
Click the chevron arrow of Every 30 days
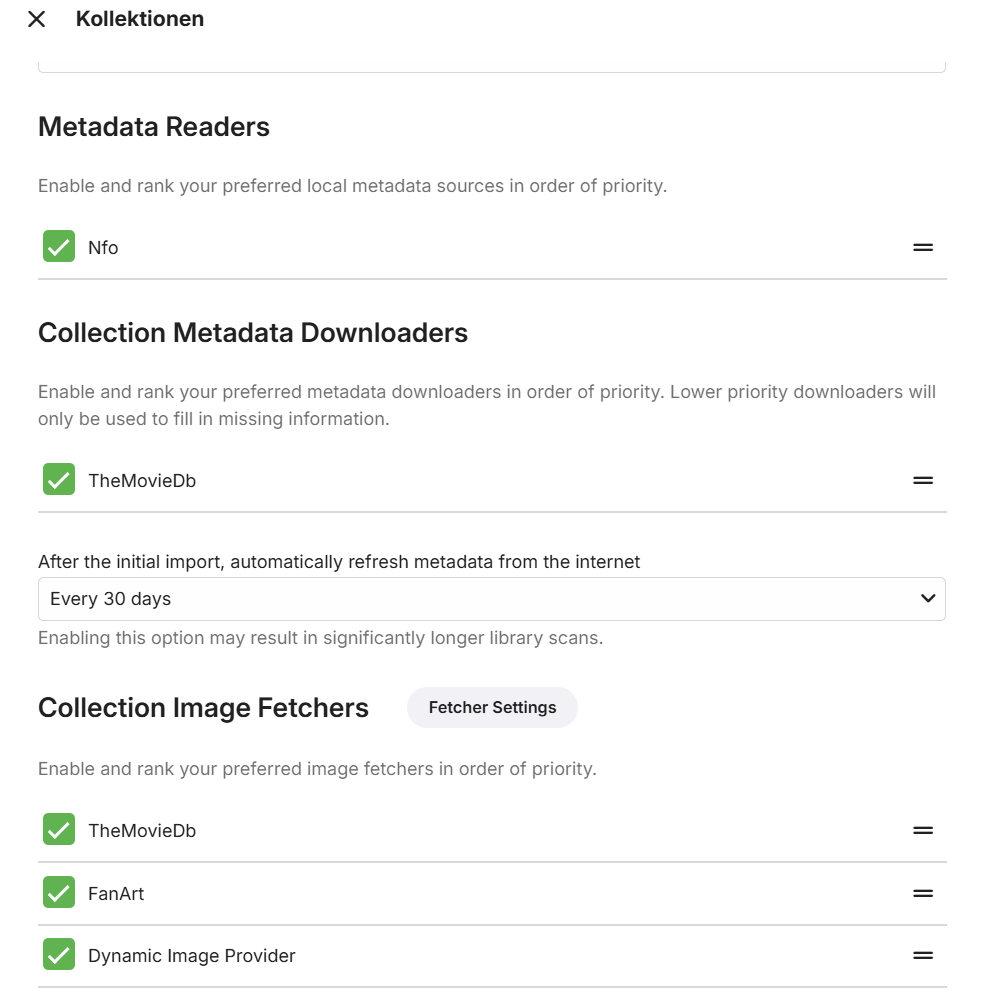point(927,599)
